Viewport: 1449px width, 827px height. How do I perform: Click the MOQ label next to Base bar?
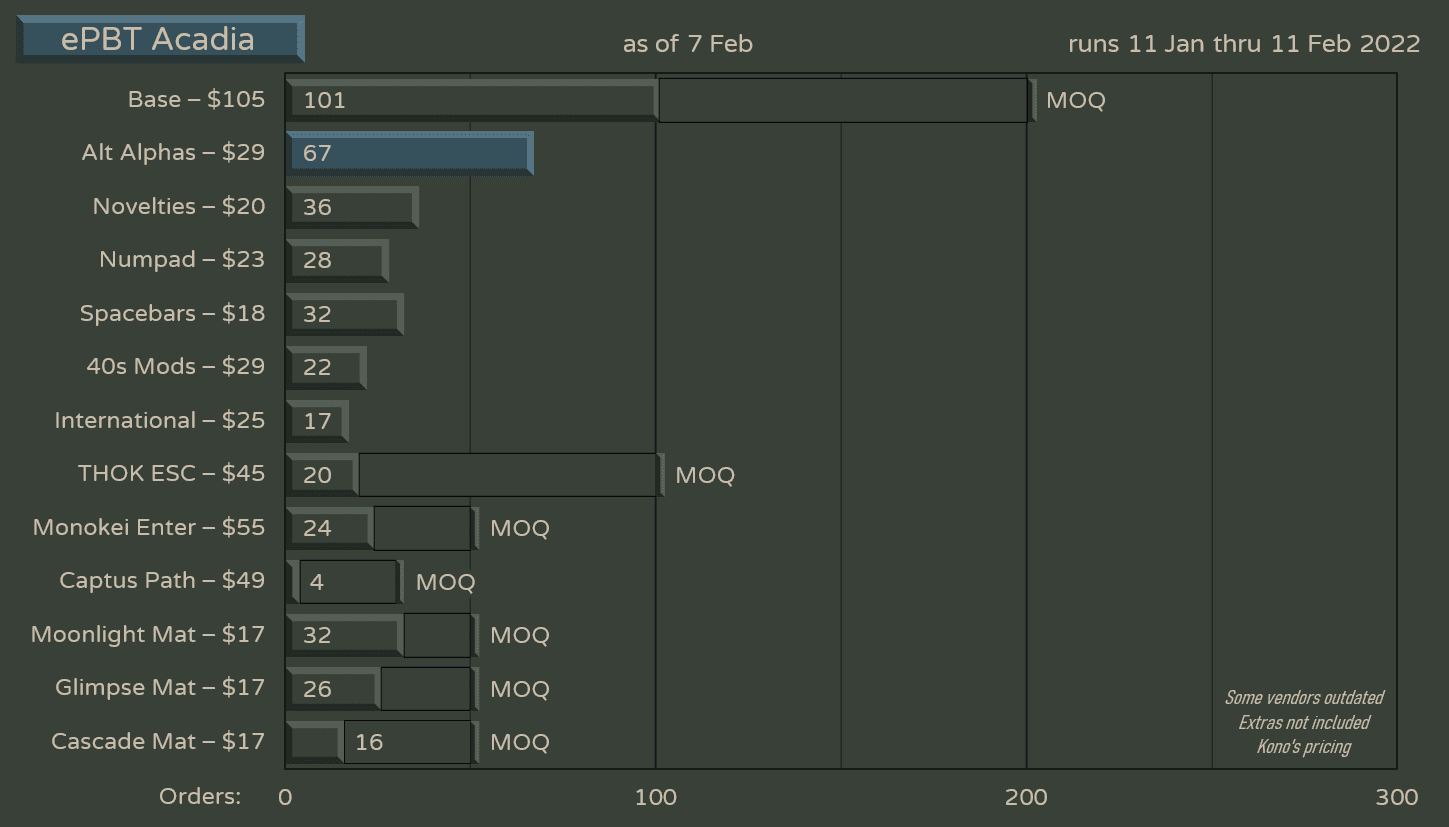1075,101
